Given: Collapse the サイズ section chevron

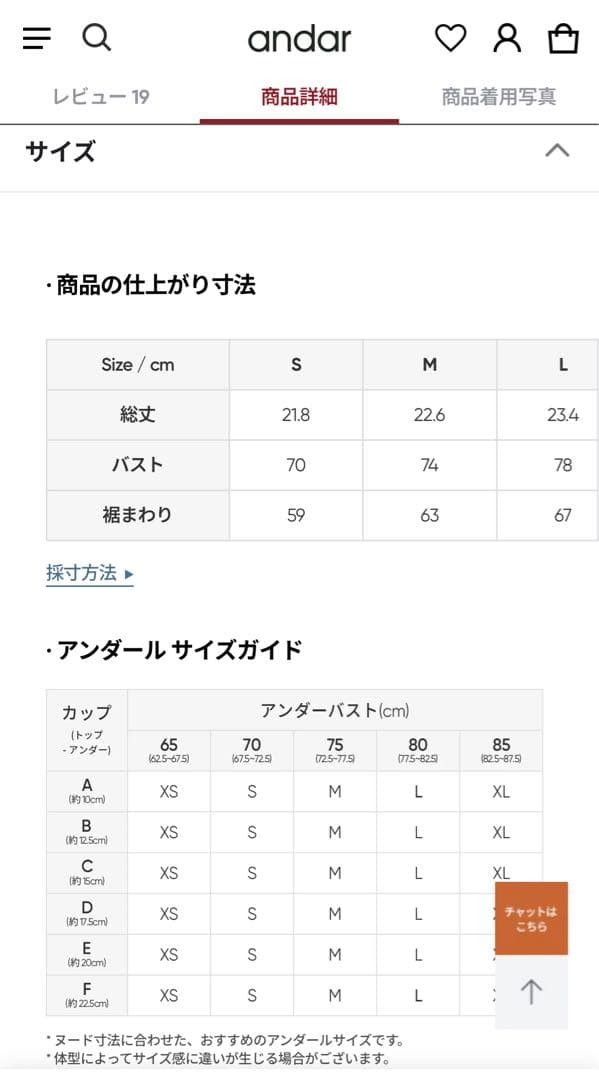Looking at the screenshot, I should pos(559,152).
